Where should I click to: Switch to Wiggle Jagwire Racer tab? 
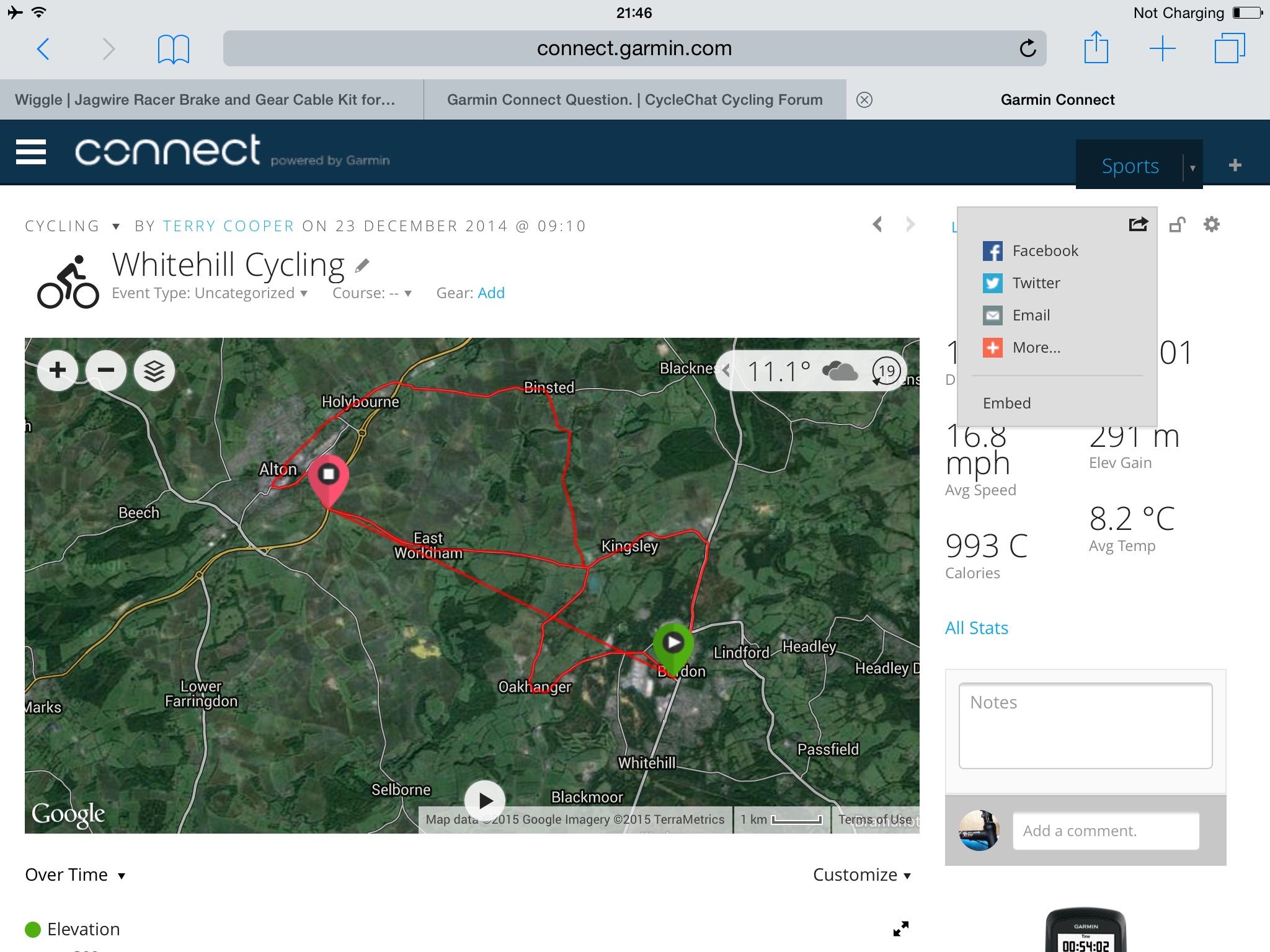(x=211, y=100)
